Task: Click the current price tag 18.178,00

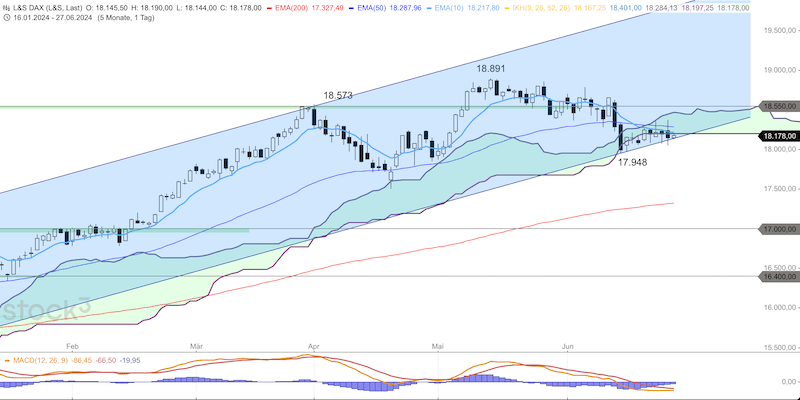Action: tap(779, 136)
